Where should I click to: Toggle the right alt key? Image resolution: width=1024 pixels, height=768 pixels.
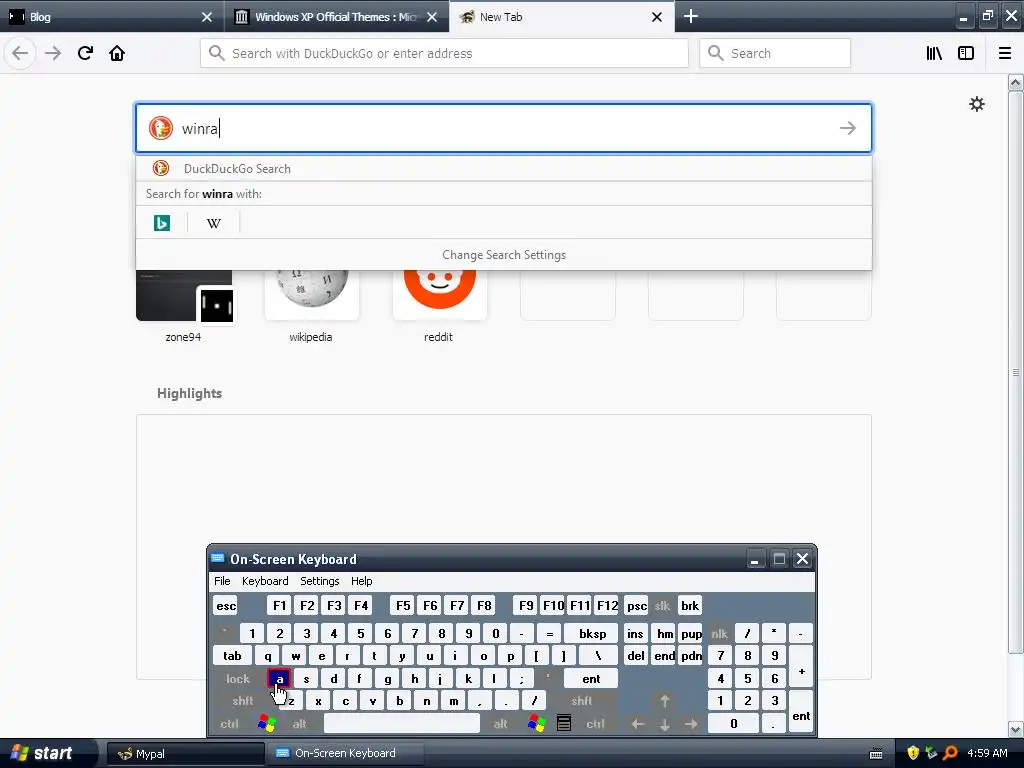501,724
